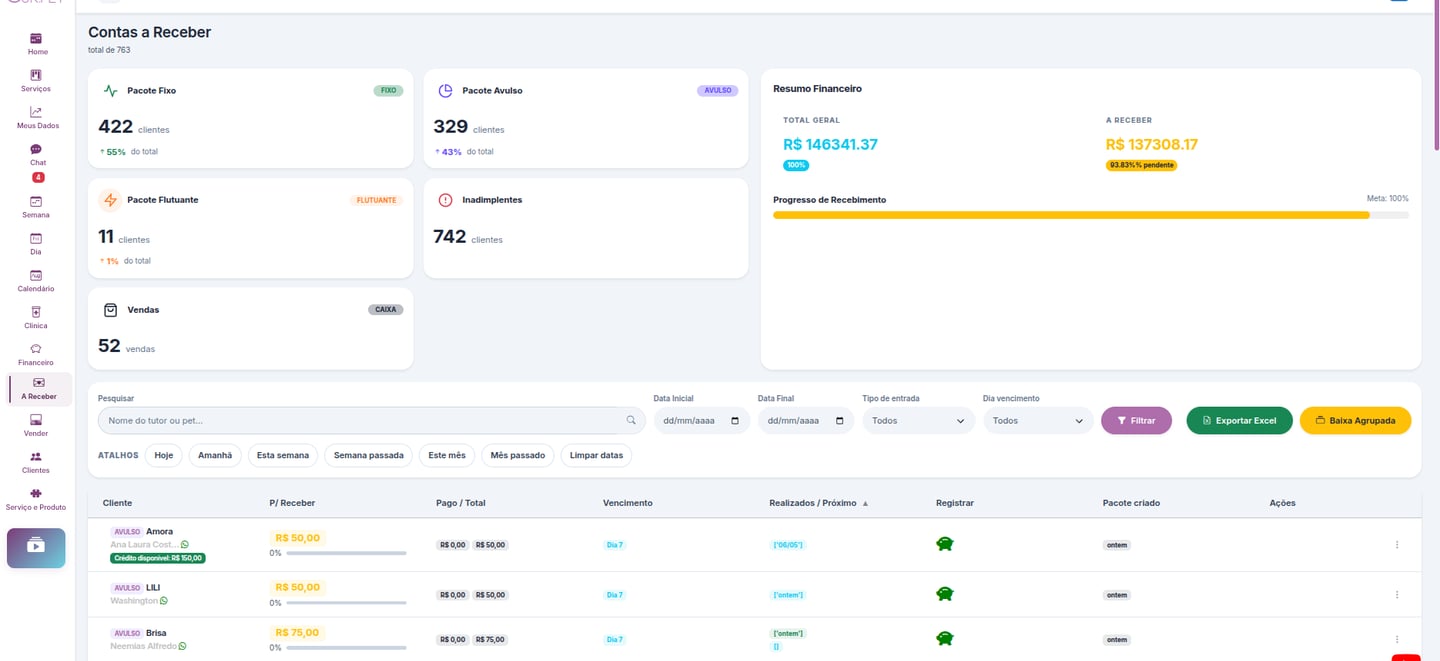Viewport: 1440px width, 661px height.
Task: Click Baixa Agrupada yellow button
Action: pos(1355,421)
